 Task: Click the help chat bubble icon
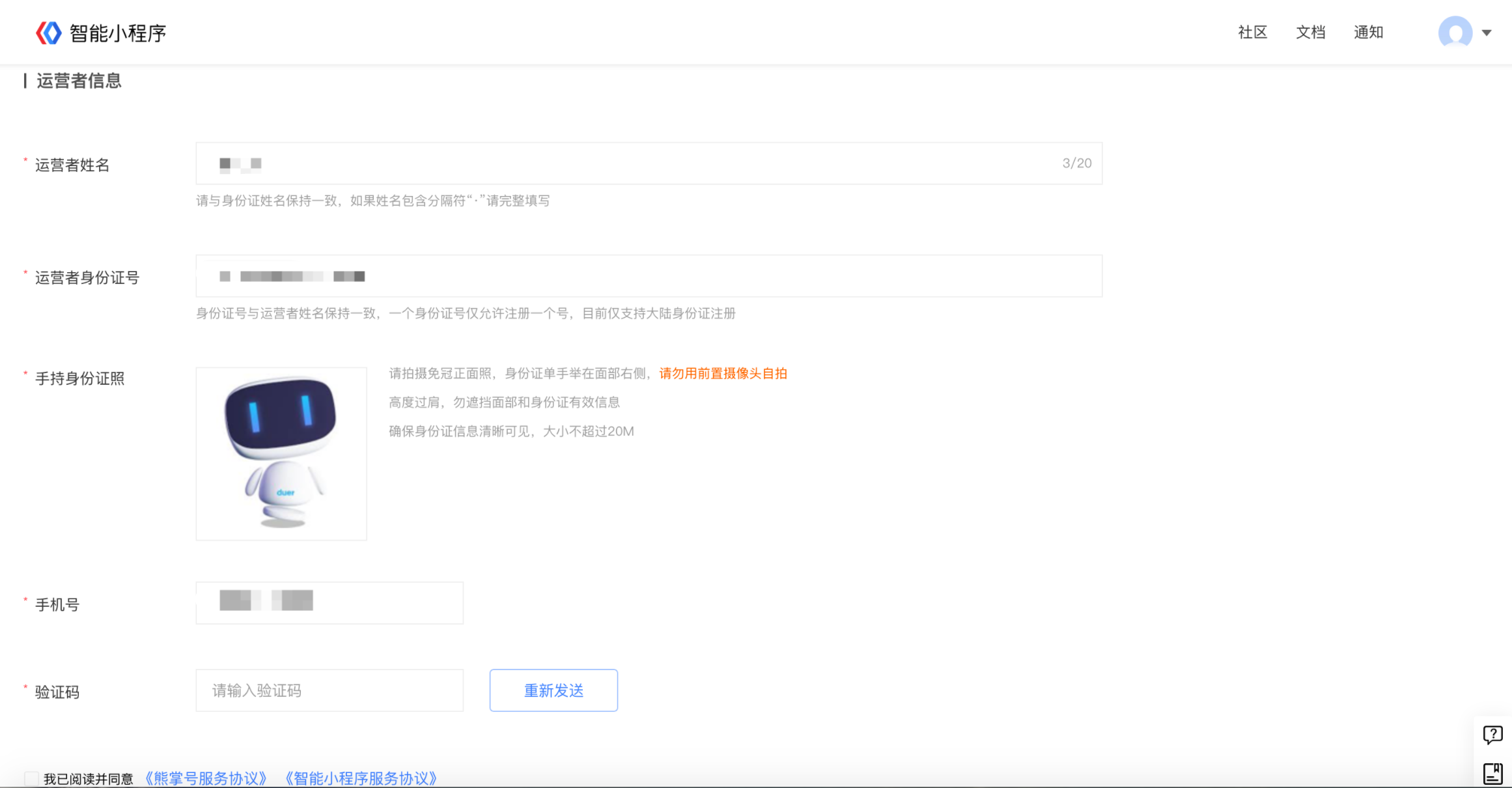coord(1492,736)
